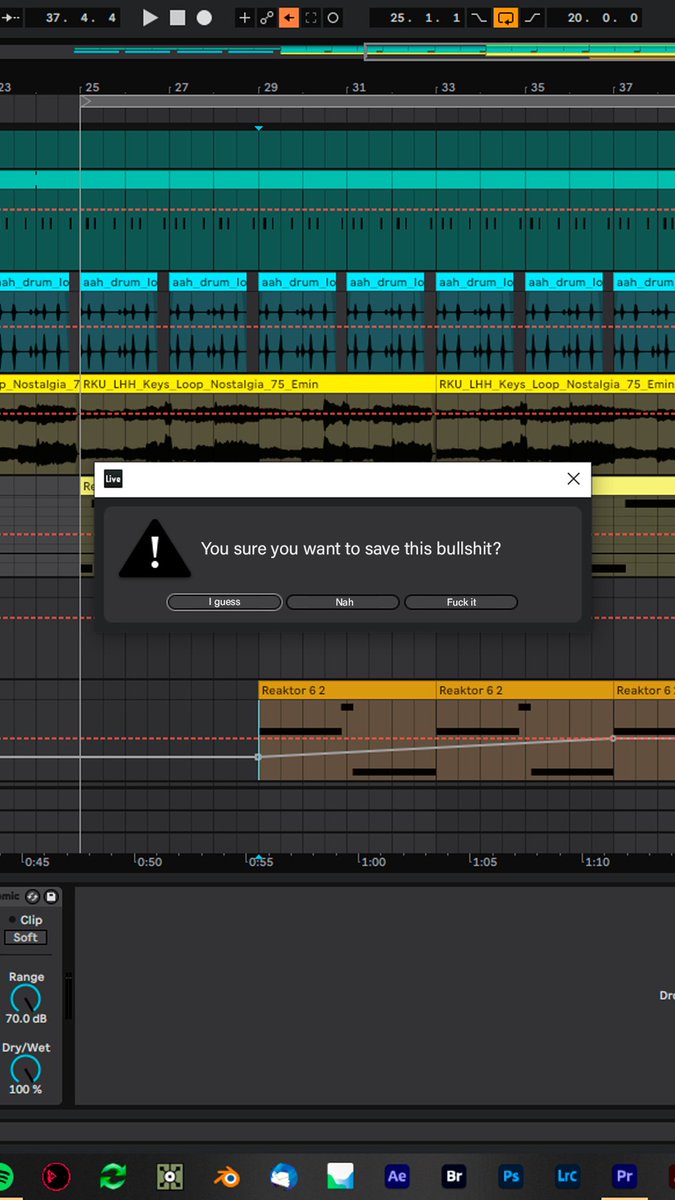Click the Play button in transport
Image resolution: width=675 pixels, height=1200 pixels.
[151, 18]
